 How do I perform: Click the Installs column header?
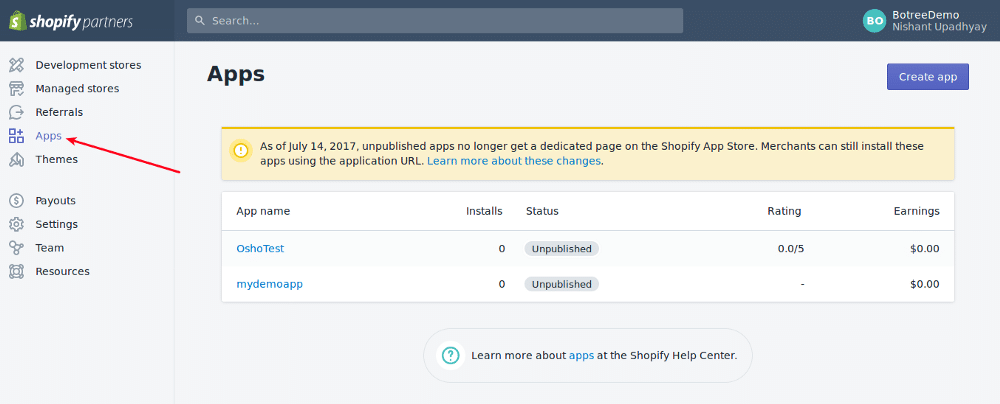point(484,211)
